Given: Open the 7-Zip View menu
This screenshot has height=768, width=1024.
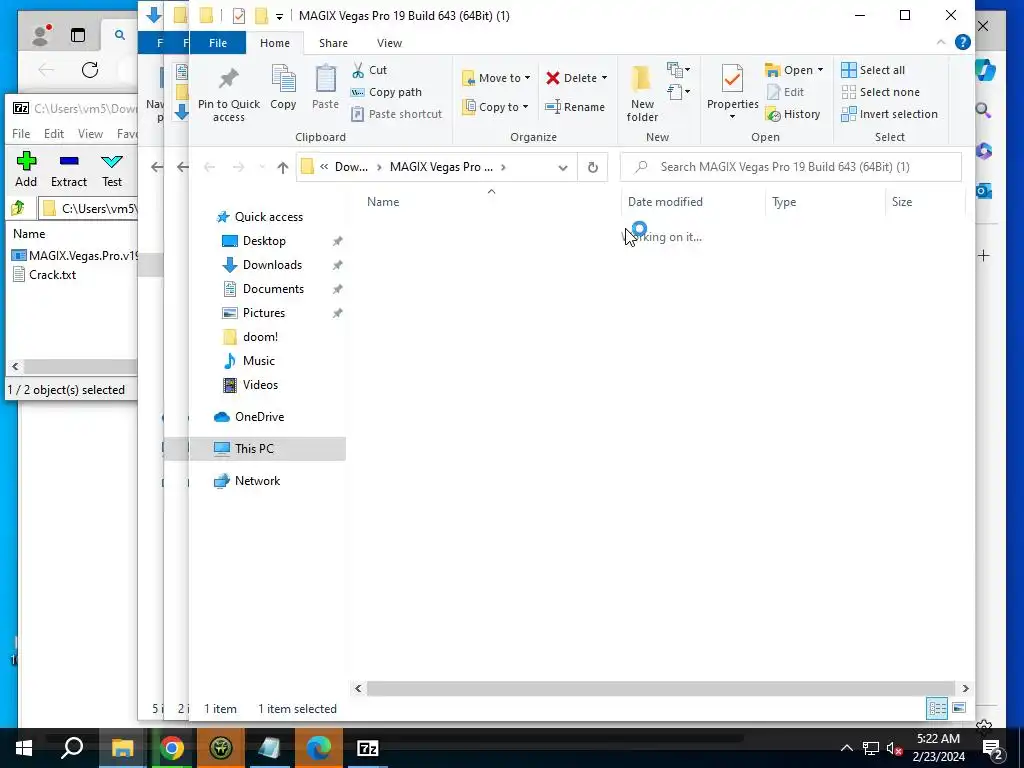Looking at the screenshot, I should [x=90, y=134].
